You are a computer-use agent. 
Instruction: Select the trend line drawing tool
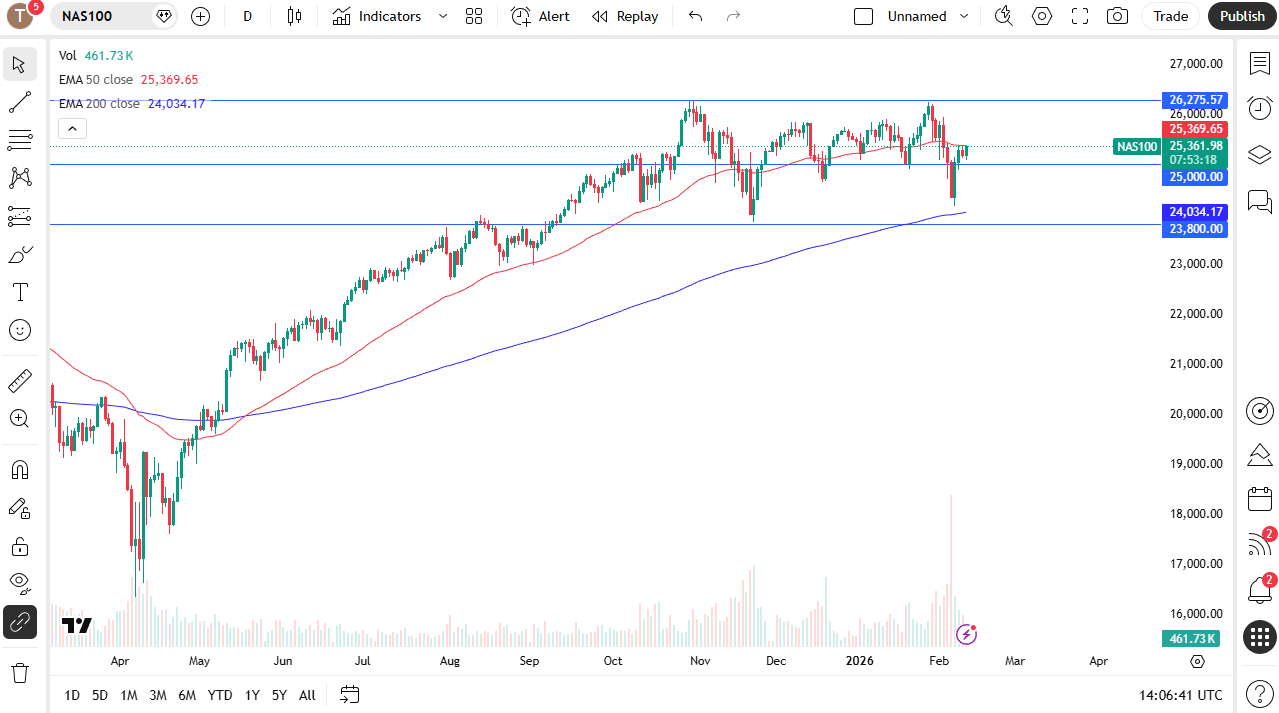tap(19, 102)
